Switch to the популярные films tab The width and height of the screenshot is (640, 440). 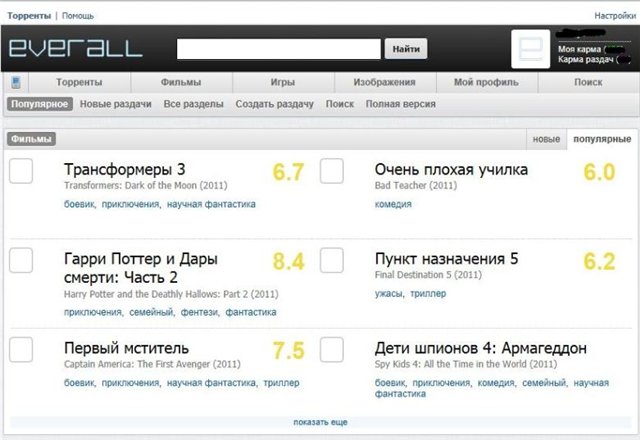602,139
